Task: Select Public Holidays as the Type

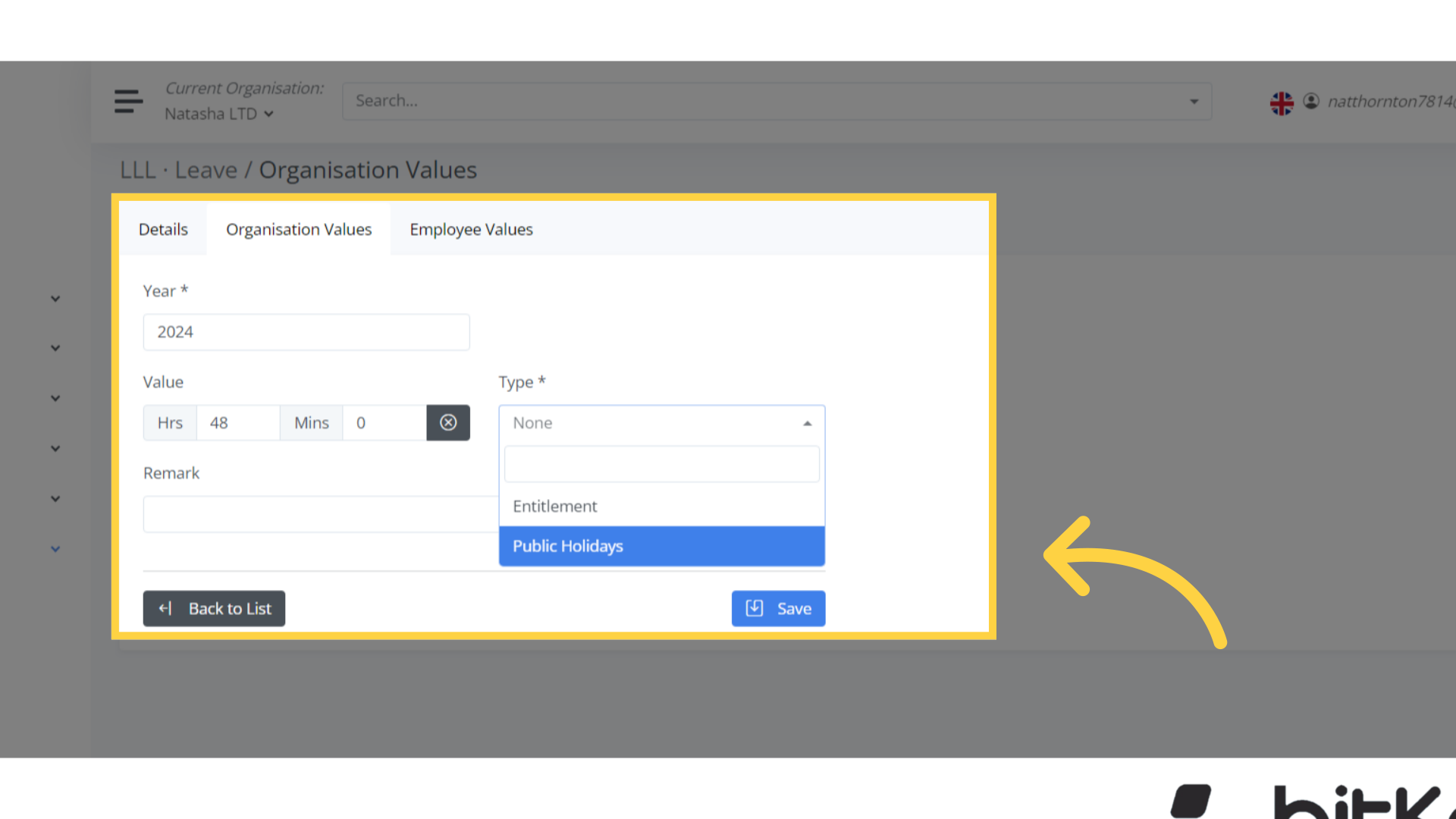Action: click(567, 546)
